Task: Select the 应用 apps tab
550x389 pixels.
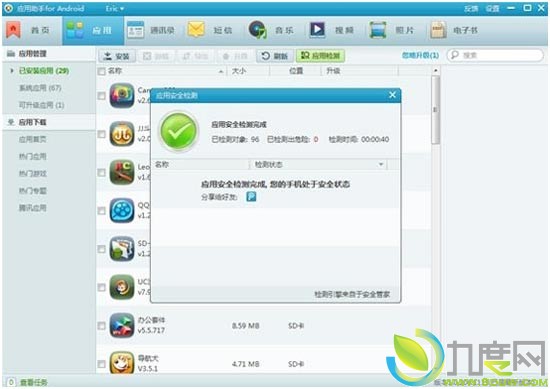Action: click(93, 31)
